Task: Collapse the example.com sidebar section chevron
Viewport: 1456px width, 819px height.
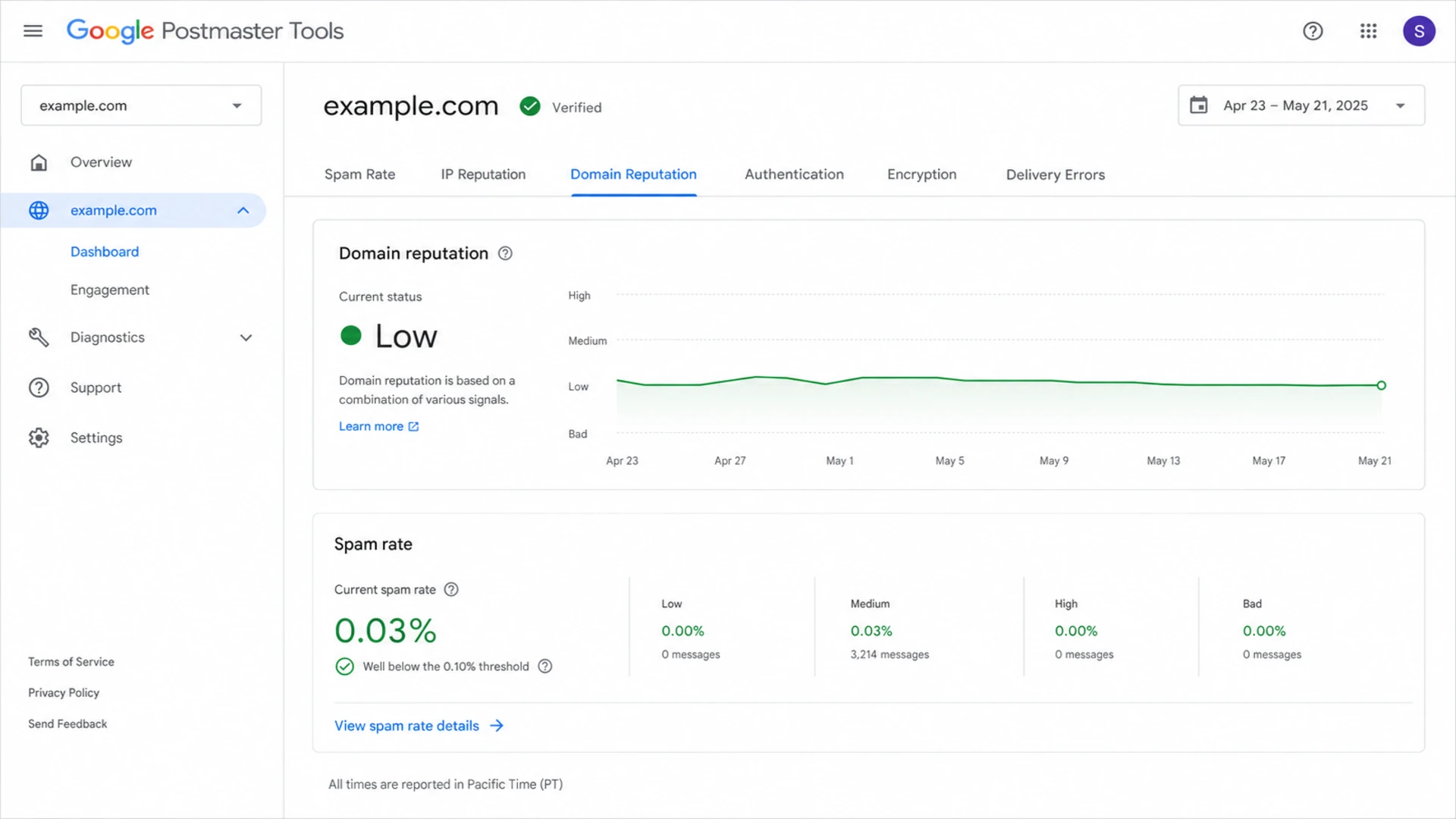Action: 243,210
